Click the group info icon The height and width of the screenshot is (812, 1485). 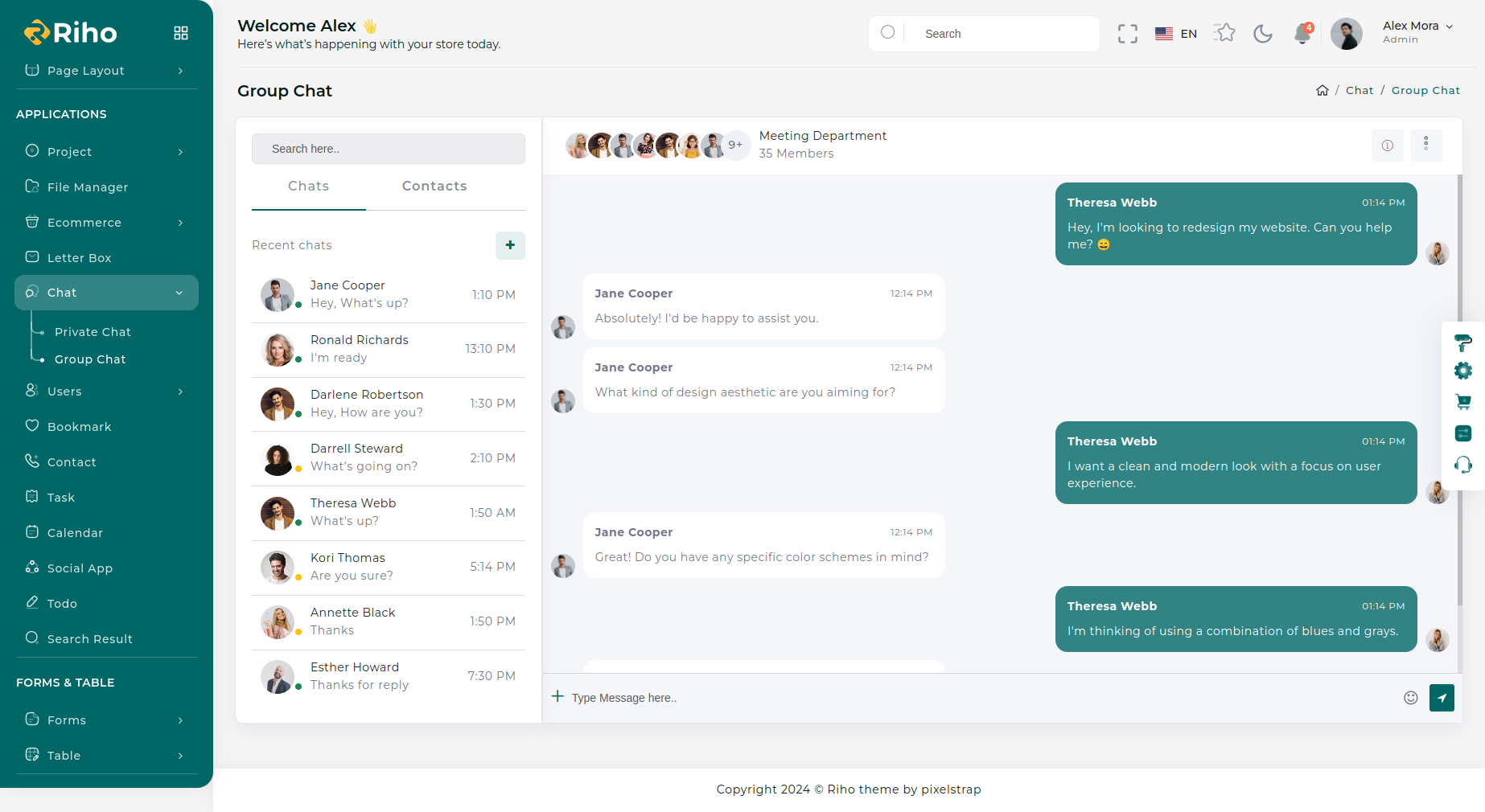[x=1387, y=146]
